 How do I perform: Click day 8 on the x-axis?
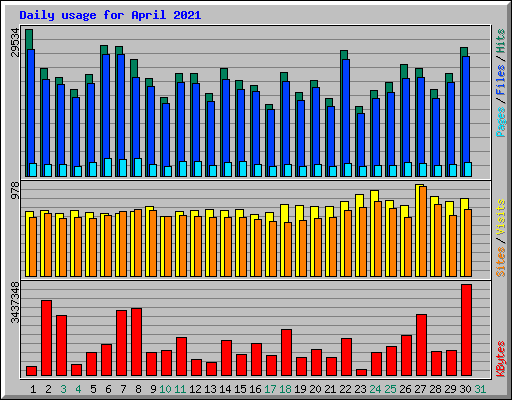click(x=138, y=389)
